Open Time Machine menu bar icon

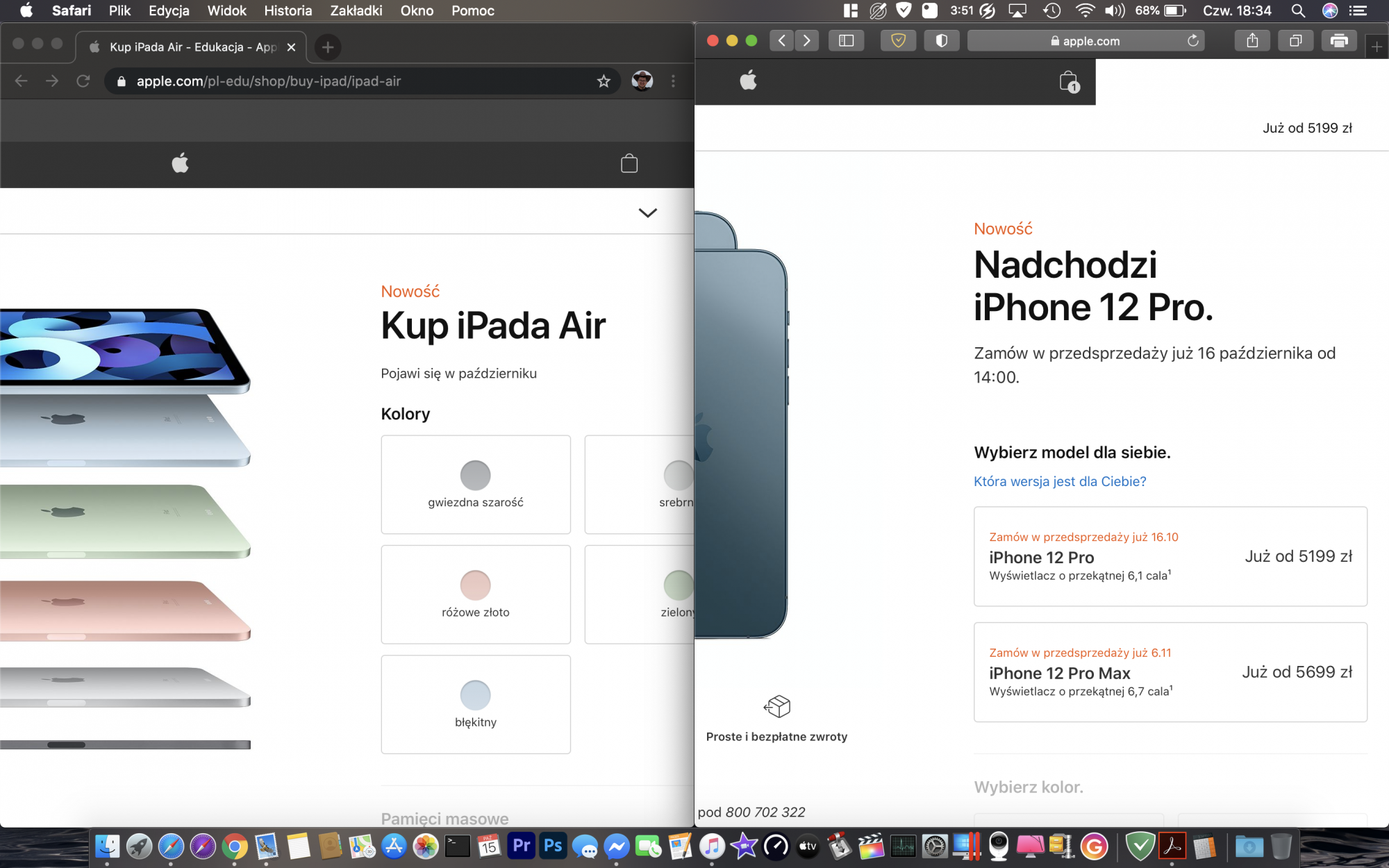[x=1051, y=10]
